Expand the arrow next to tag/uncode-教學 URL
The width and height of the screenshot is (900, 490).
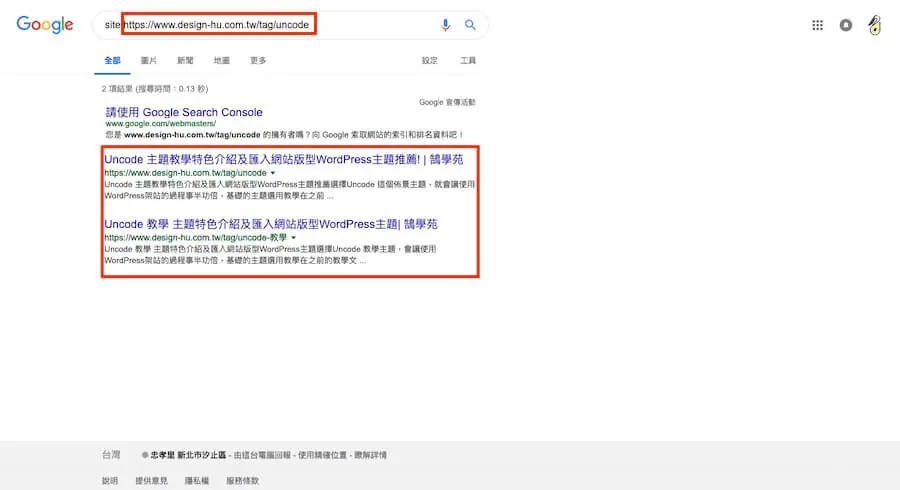pyautogui.click(x=293, y=238)
